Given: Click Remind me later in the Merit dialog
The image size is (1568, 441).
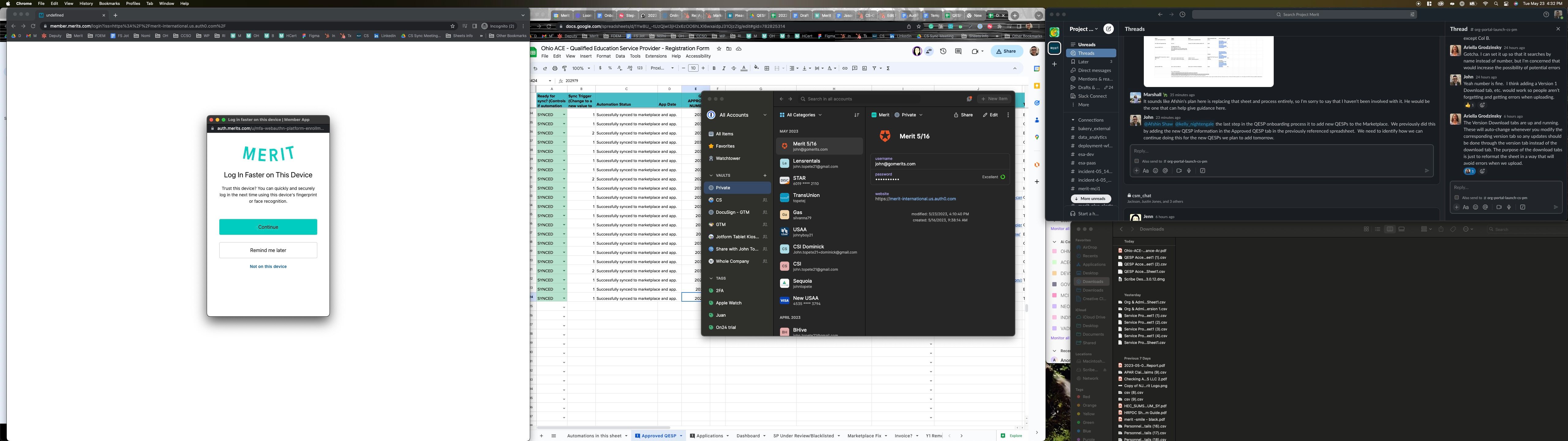Looking at the screenshot, I should [x=268, y=250].
